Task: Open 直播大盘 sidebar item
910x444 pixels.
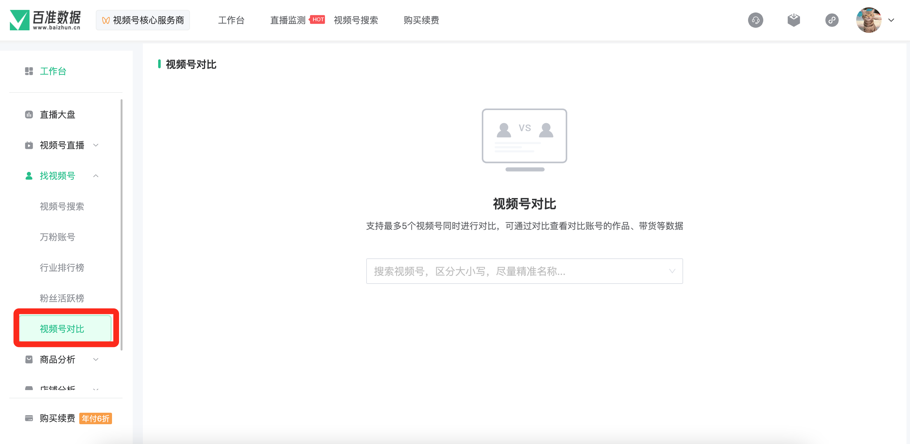Action: (57, 115)
